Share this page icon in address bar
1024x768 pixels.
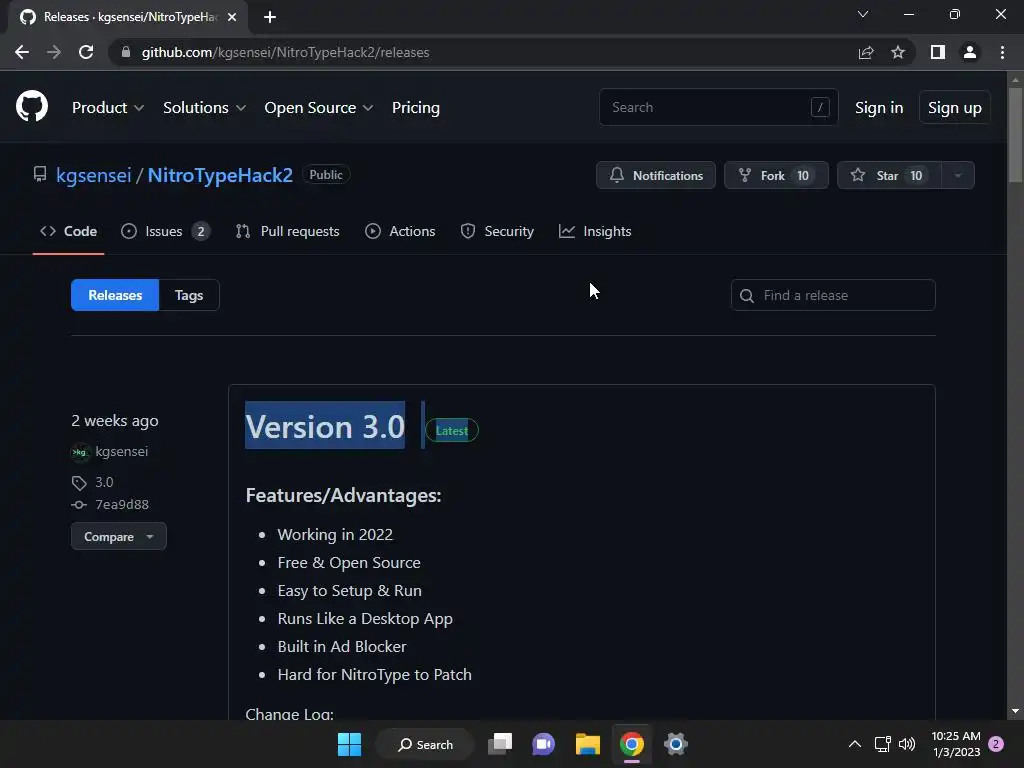point(866,52)
